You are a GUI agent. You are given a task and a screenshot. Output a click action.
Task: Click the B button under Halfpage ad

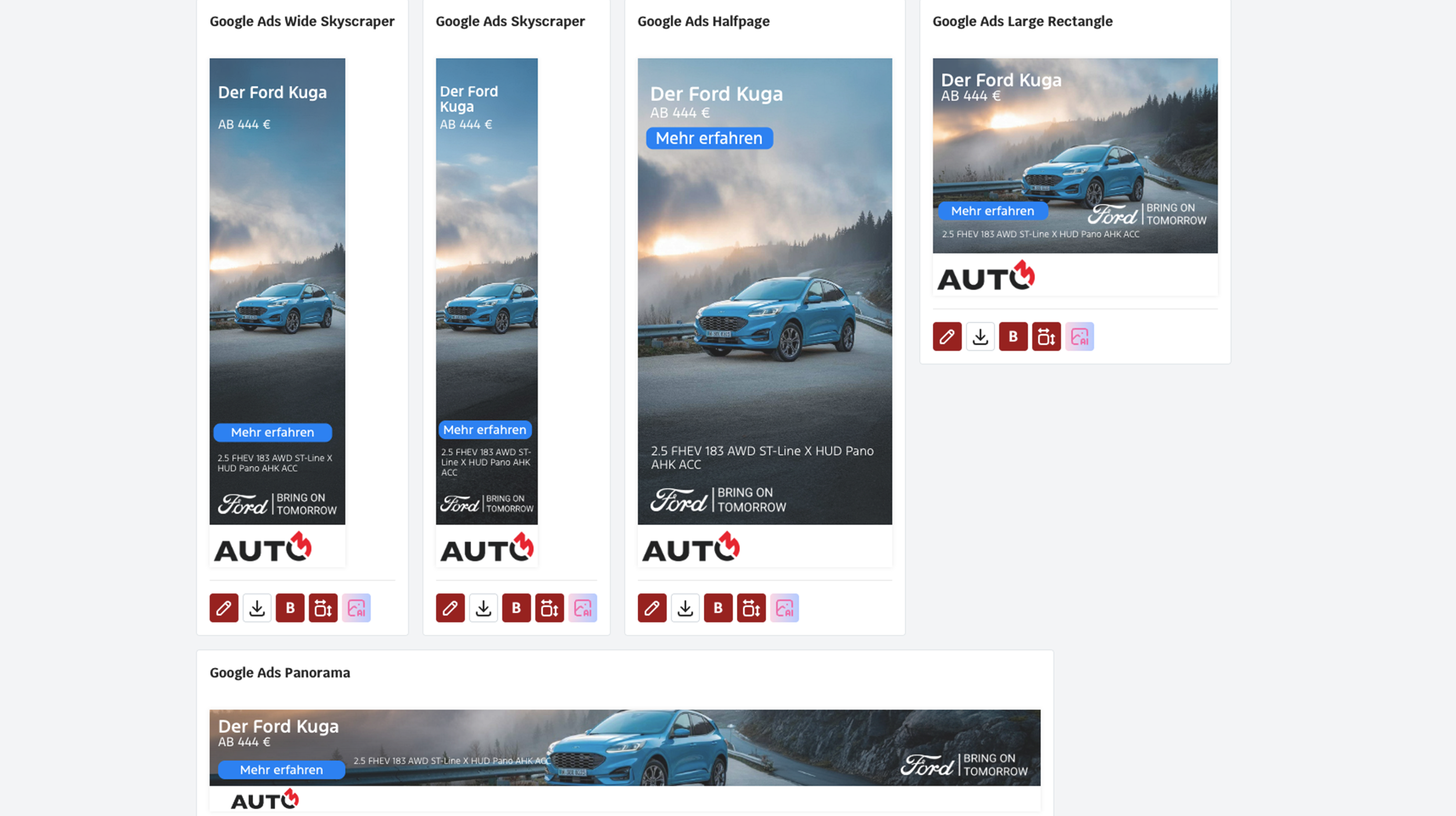(718, 608)
